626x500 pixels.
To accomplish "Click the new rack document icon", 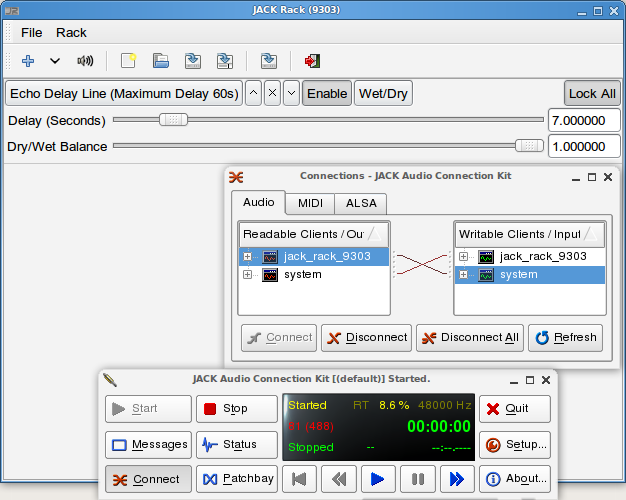I will click(129, 61).
